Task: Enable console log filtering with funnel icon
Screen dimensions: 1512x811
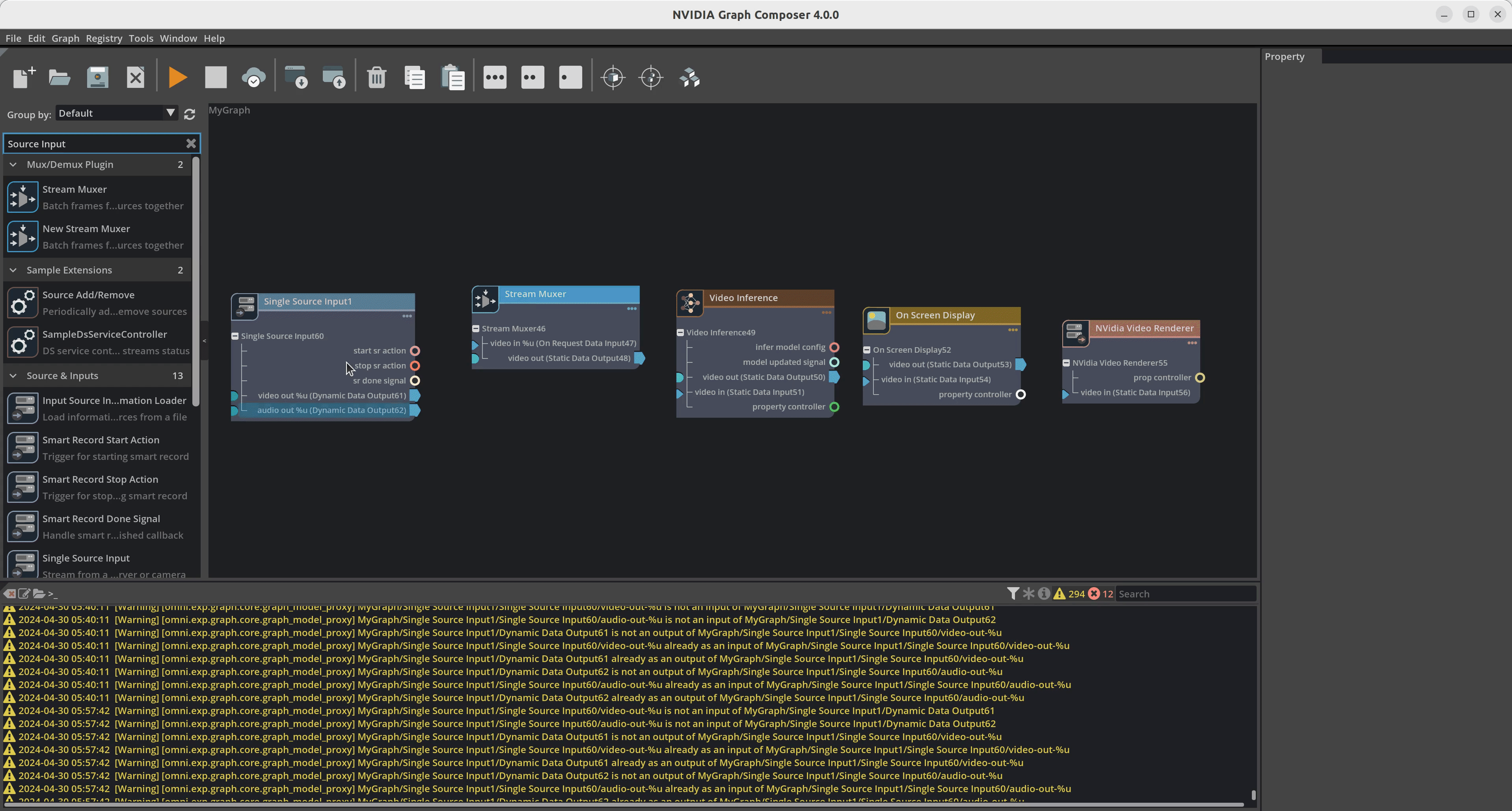Action: 1014,593
